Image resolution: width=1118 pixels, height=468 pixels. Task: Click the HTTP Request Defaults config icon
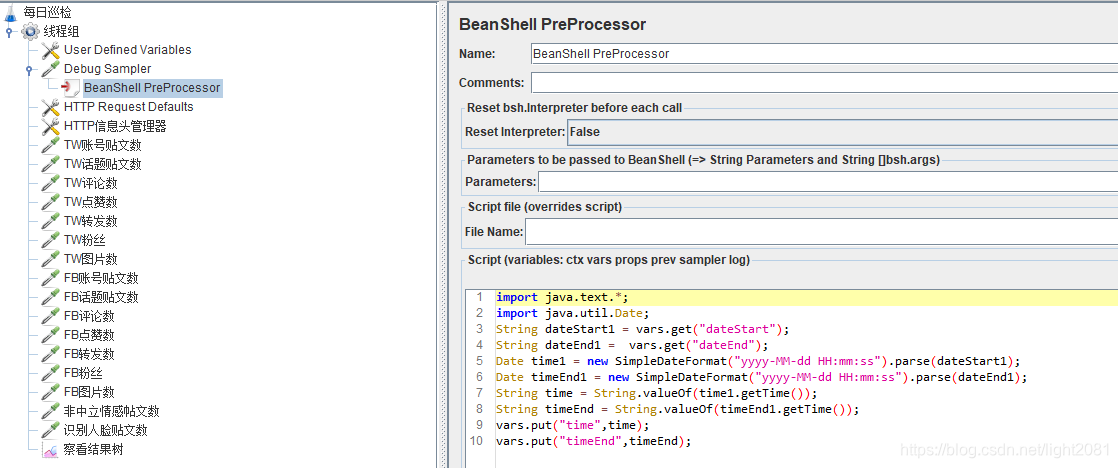[50, 107]
